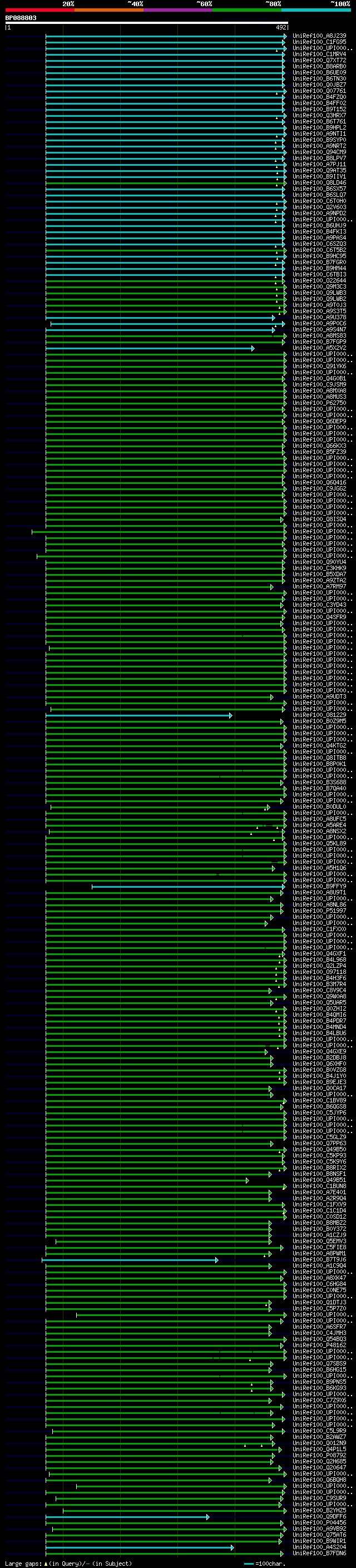Select the UniRef100_C1BV89 label
Viewport: 356px width, 1568px height.
(x=319, y=1101)
